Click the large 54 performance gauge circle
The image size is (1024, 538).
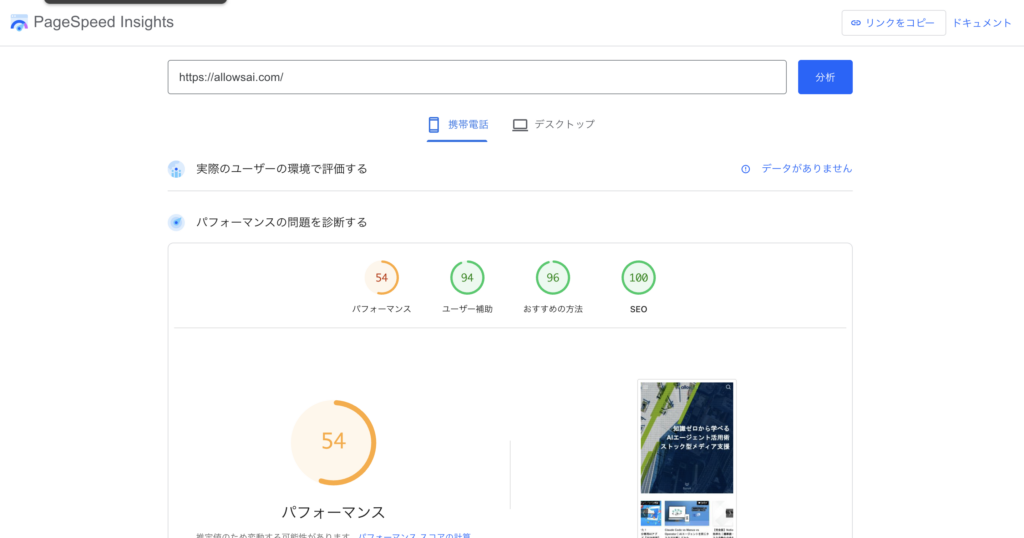(333, 441)
